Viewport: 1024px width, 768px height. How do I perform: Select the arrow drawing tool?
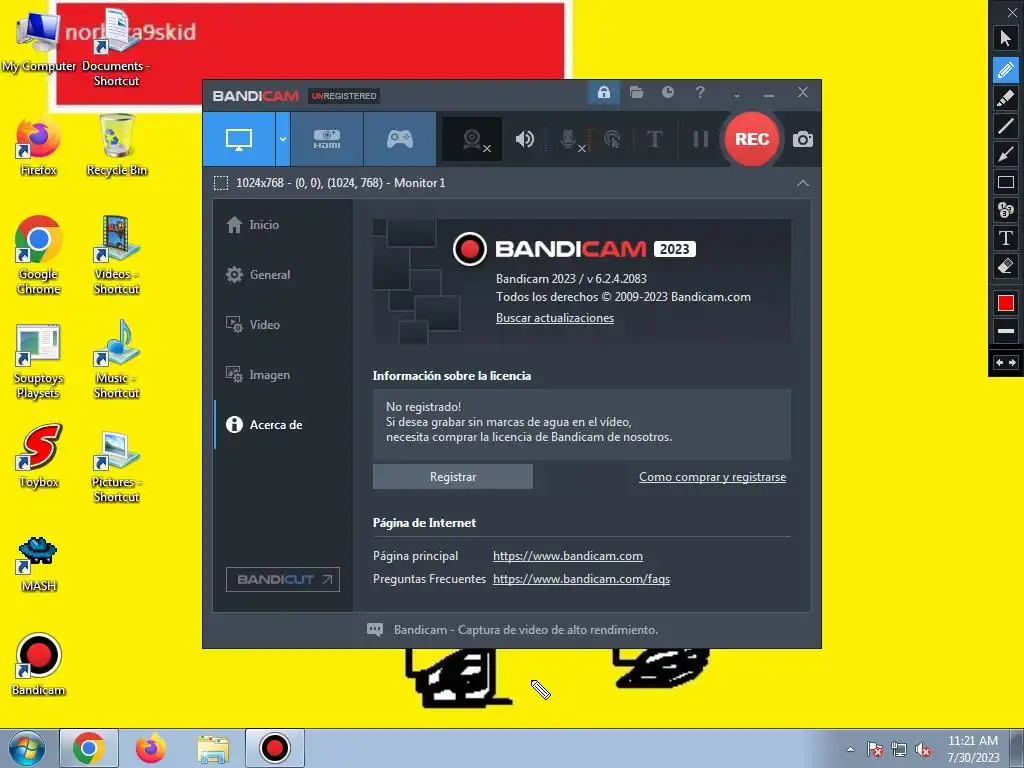click(x=1006, y=154)
